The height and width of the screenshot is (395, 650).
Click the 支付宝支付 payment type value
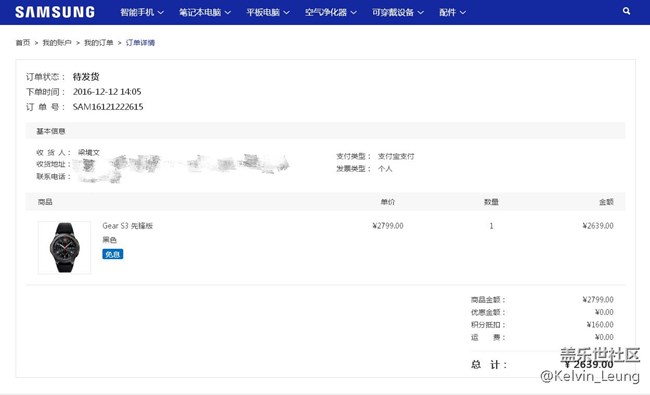396,156
